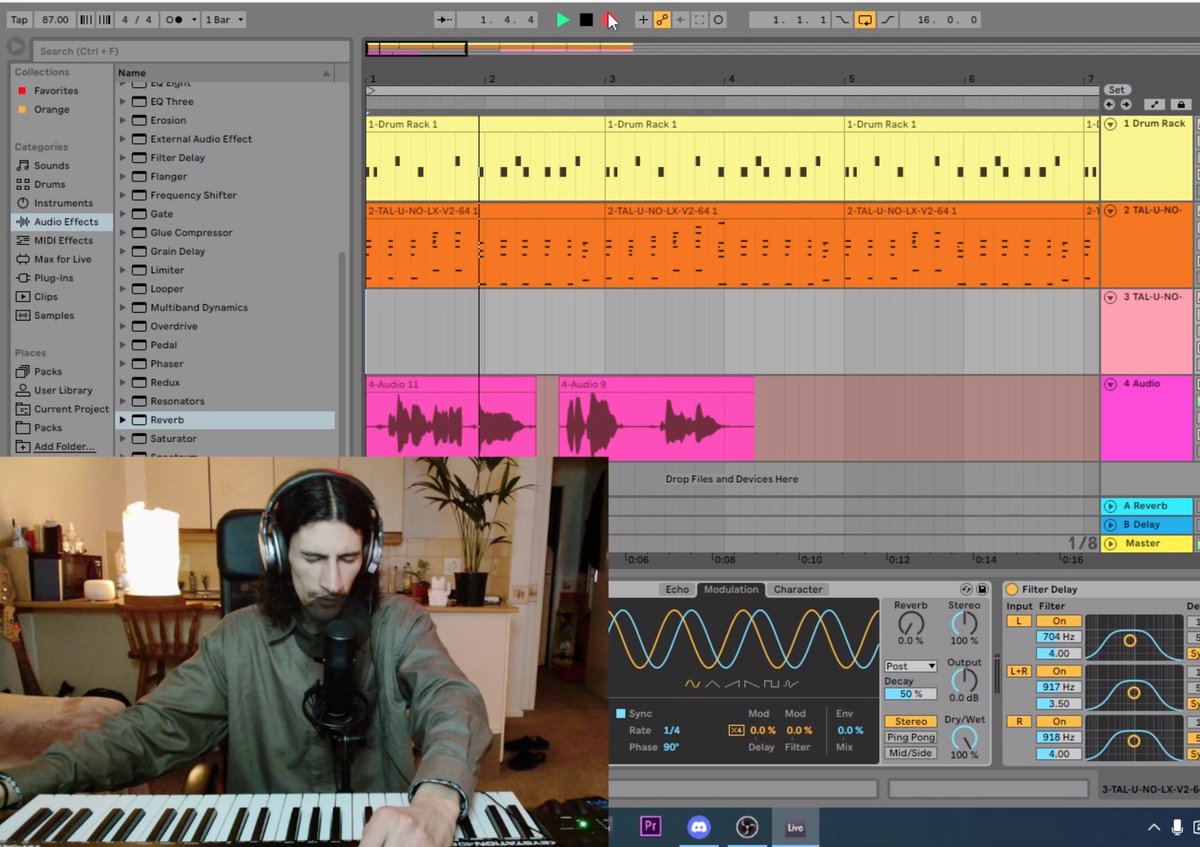The height and width of the screenshot is (847, 1200).
Task: Open the Post reverb location dropdown
Action: point(910,666)
